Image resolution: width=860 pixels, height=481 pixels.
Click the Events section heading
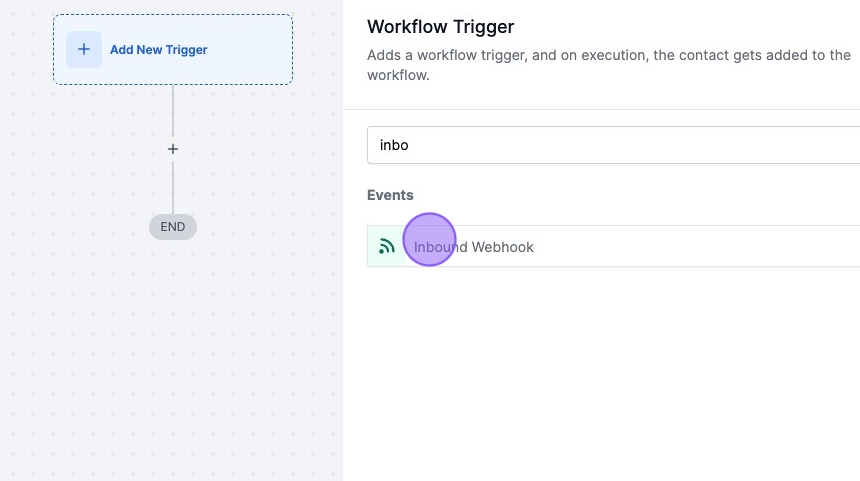pyautogui.click(x=390, y=195)
